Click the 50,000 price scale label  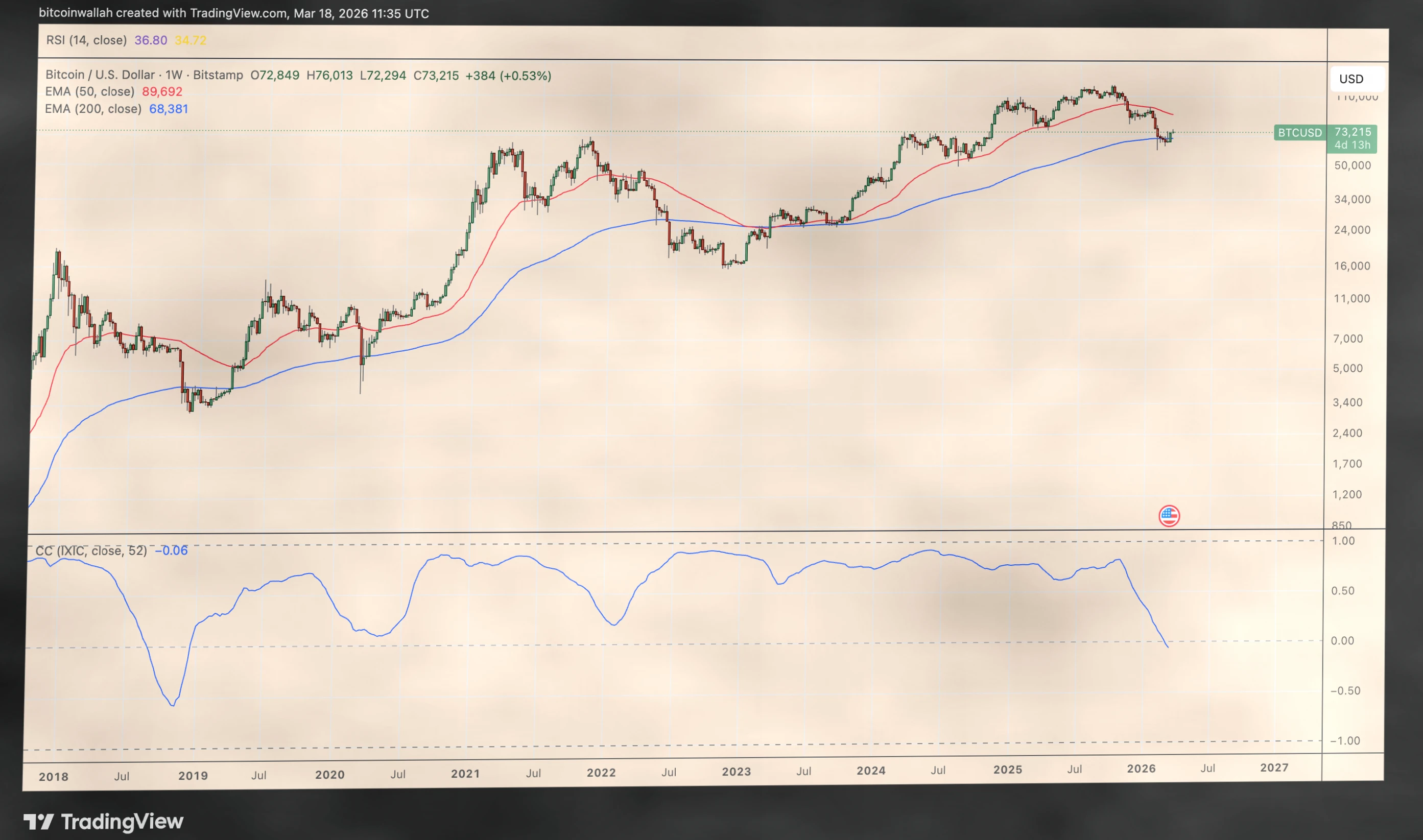tap(1352, 165)
